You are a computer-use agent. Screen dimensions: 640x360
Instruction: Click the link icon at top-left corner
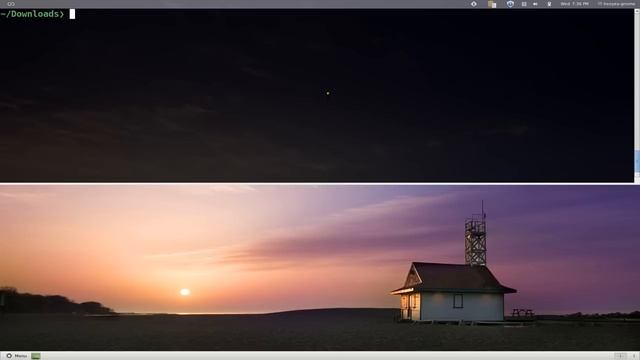coord(11,4)
